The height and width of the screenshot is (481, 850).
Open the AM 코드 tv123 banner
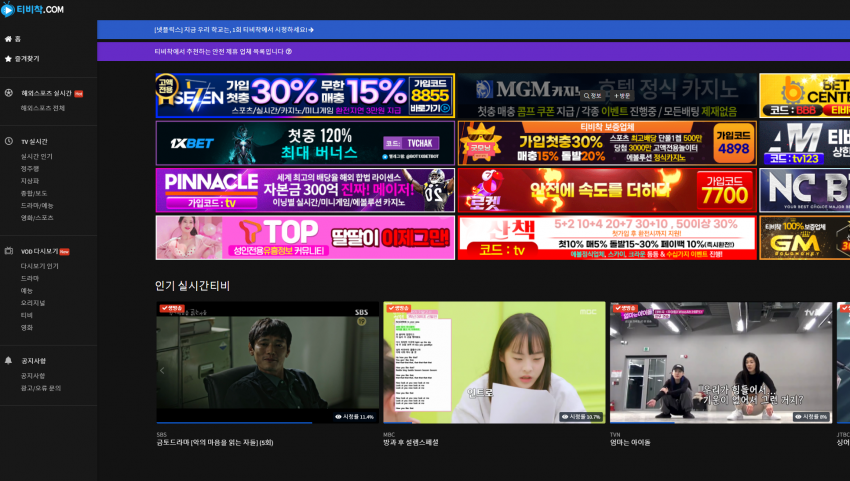[804, 143]
